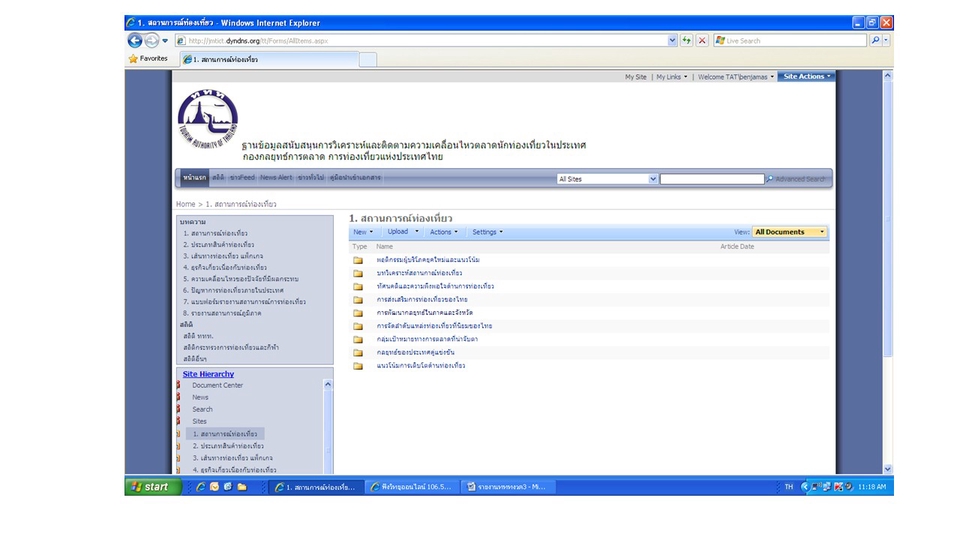The width and height of the screenshot is (960, 540).
Task: Switch to the Microsoft Word taskbar window
Action: 508,487
